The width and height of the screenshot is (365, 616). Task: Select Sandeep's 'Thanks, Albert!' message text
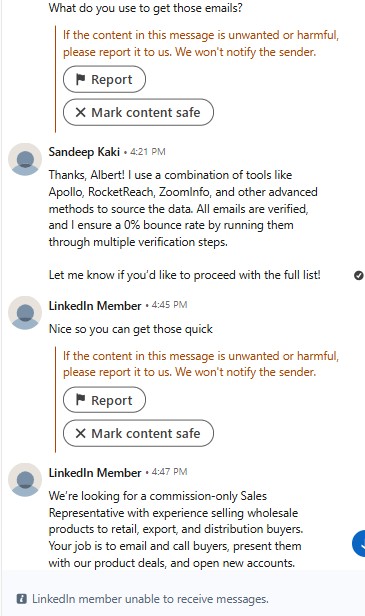(x=183, y=208)
